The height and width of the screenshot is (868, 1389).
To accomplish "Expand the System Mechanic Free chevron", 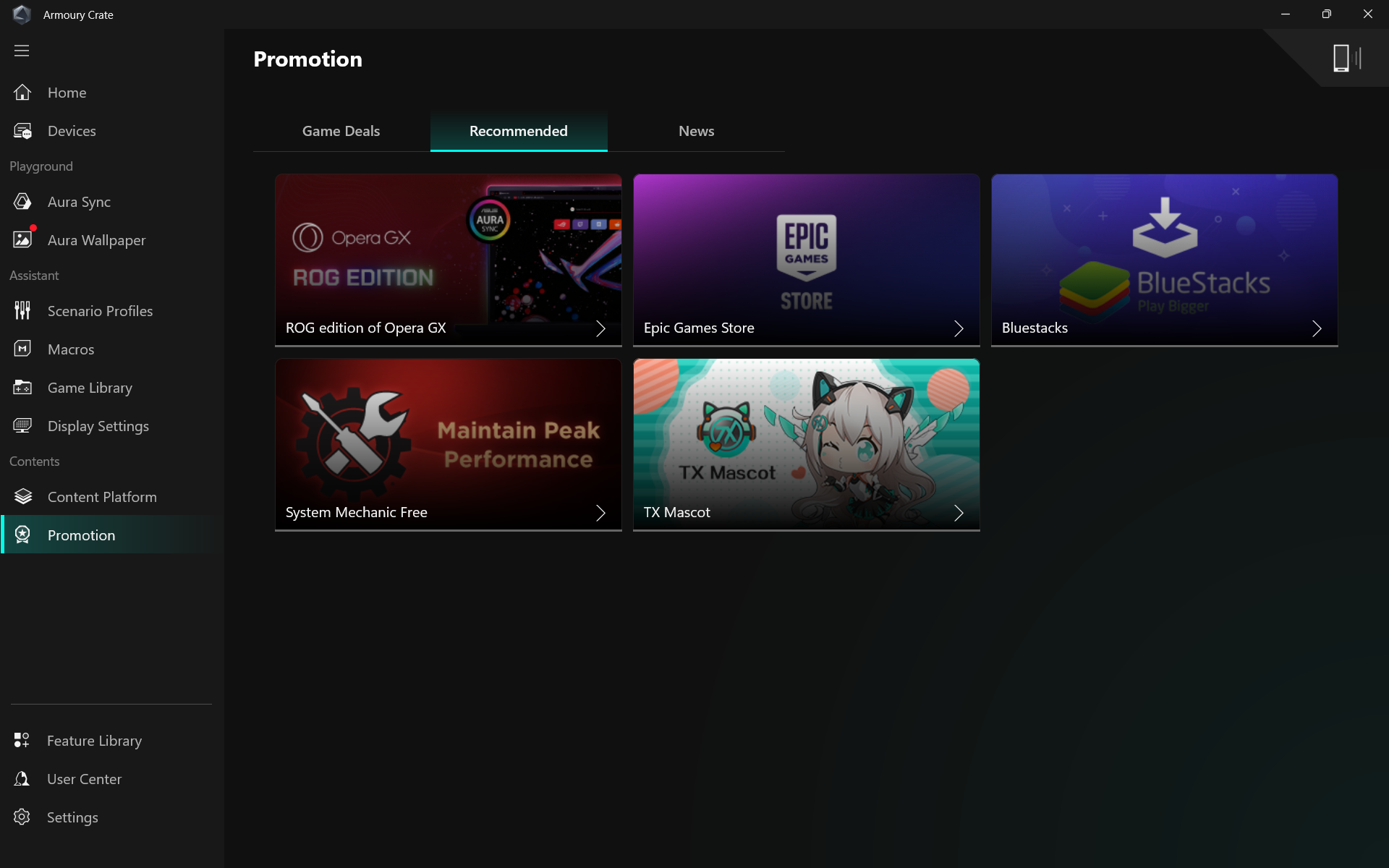I will (600, 513).
